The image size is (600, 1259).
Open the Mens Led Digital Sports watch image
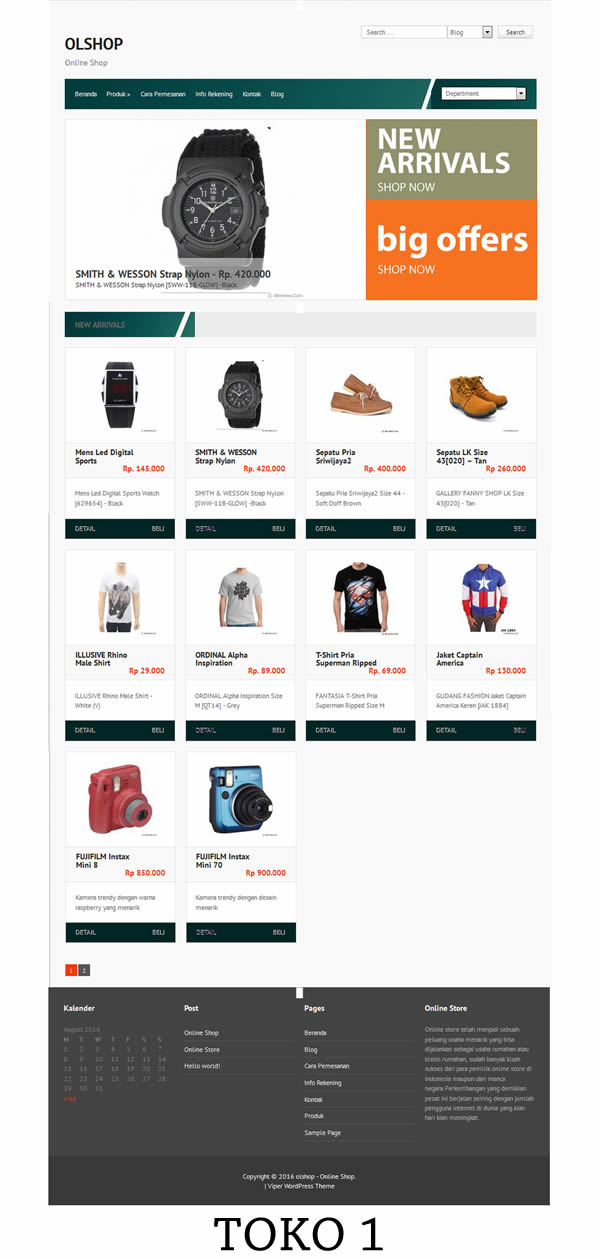pos(120,395)
